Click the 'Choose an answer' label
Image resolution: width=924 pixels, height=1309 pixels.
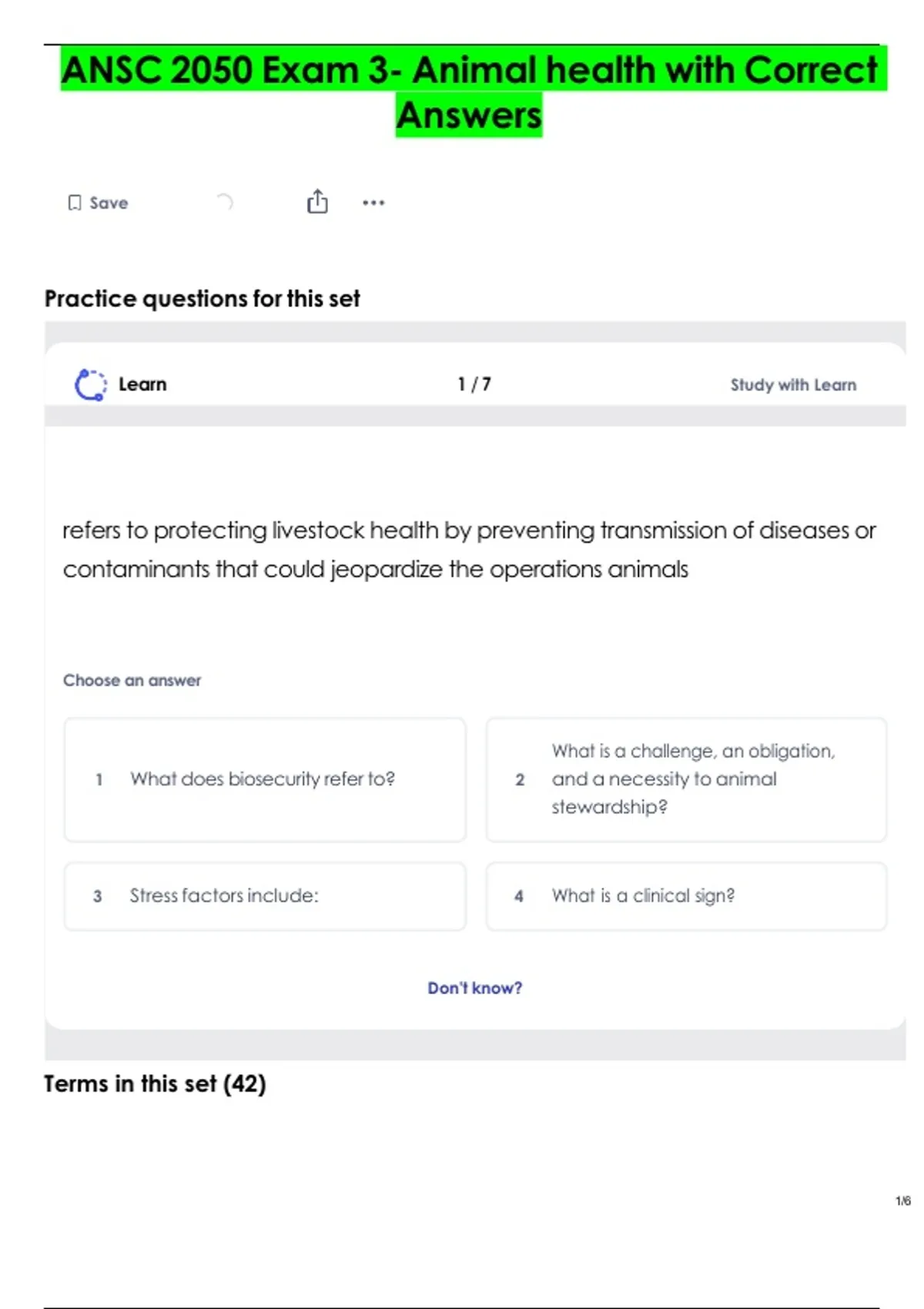[x=132, y=681]
